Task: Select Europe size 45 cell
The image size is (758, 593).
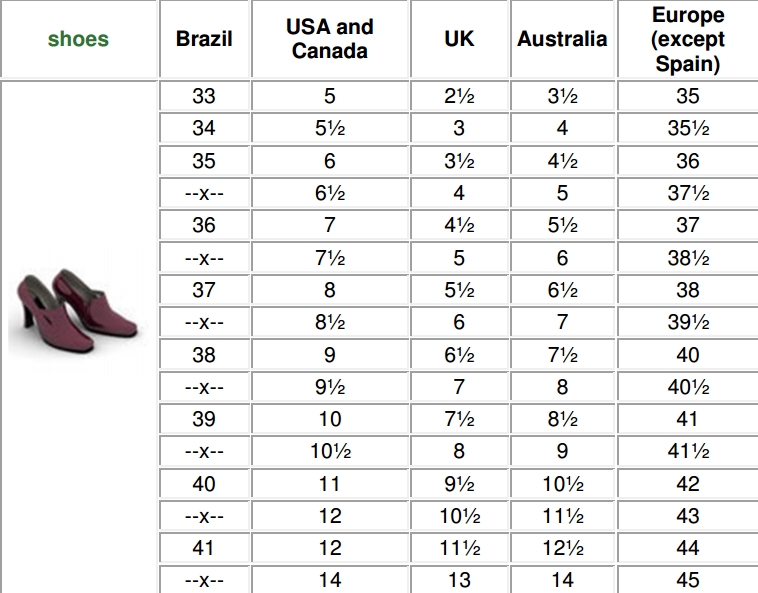Action: coord(688,579)
